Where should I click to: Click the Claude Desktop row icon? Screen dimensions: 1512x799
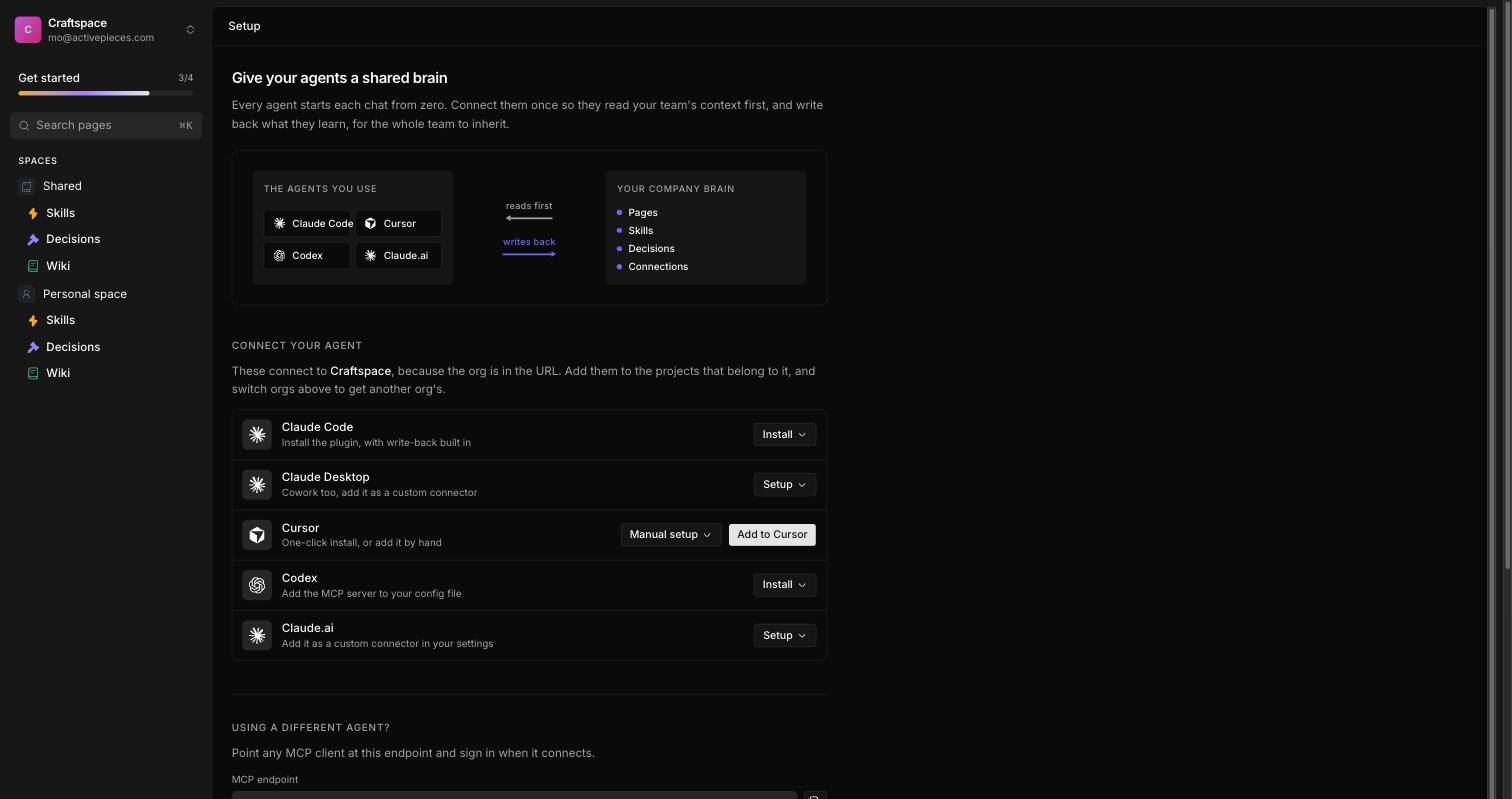tap(257, 485)
